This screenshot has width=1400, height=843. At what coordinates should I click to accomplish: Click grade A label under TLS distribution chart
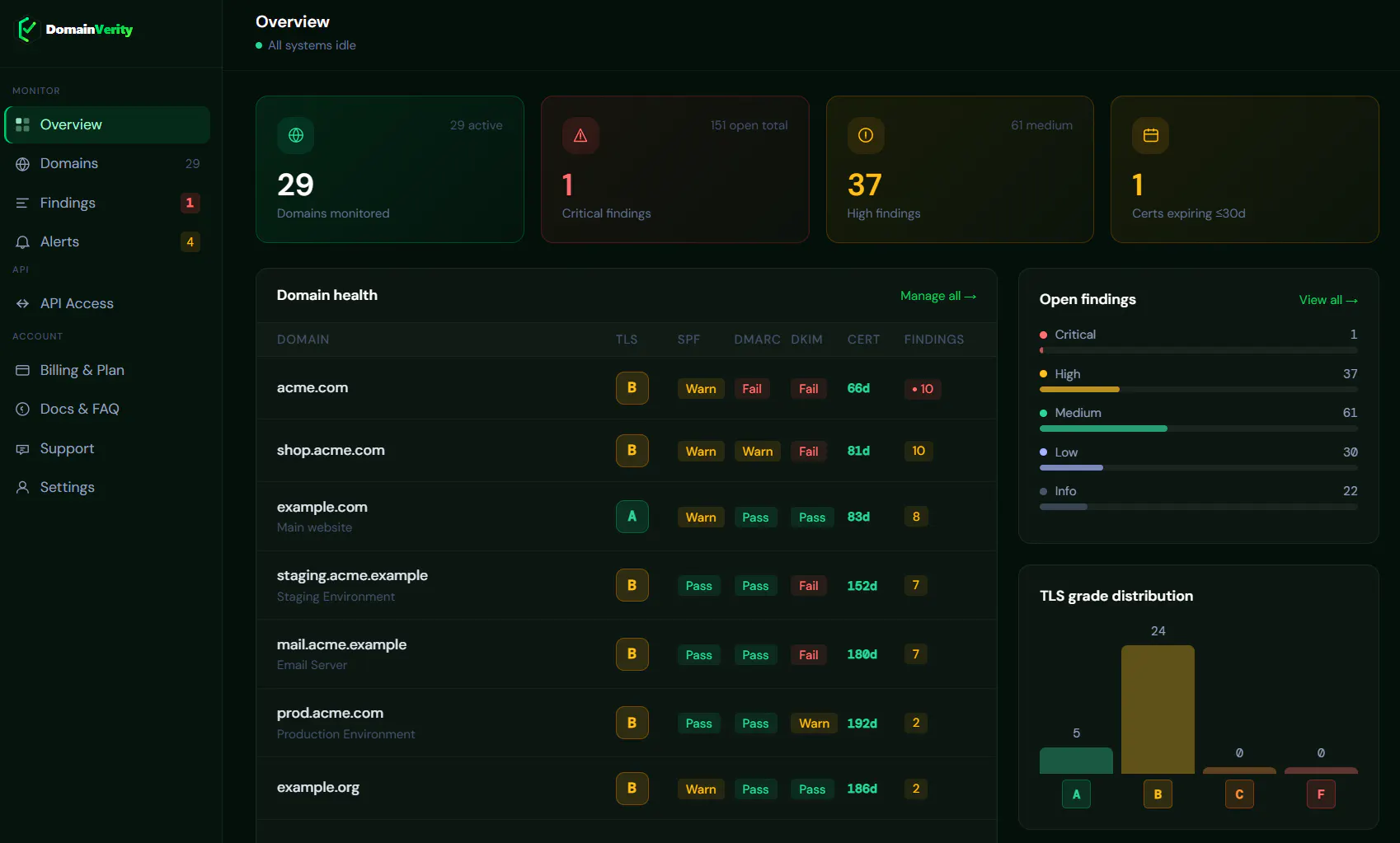pos(1076,794)
